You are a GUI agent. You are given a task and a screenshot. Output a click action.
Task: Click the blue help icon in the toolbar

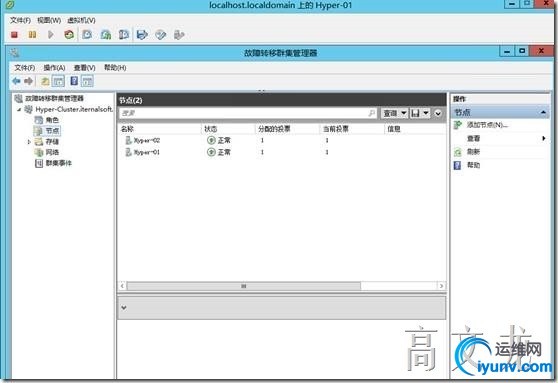74,81
